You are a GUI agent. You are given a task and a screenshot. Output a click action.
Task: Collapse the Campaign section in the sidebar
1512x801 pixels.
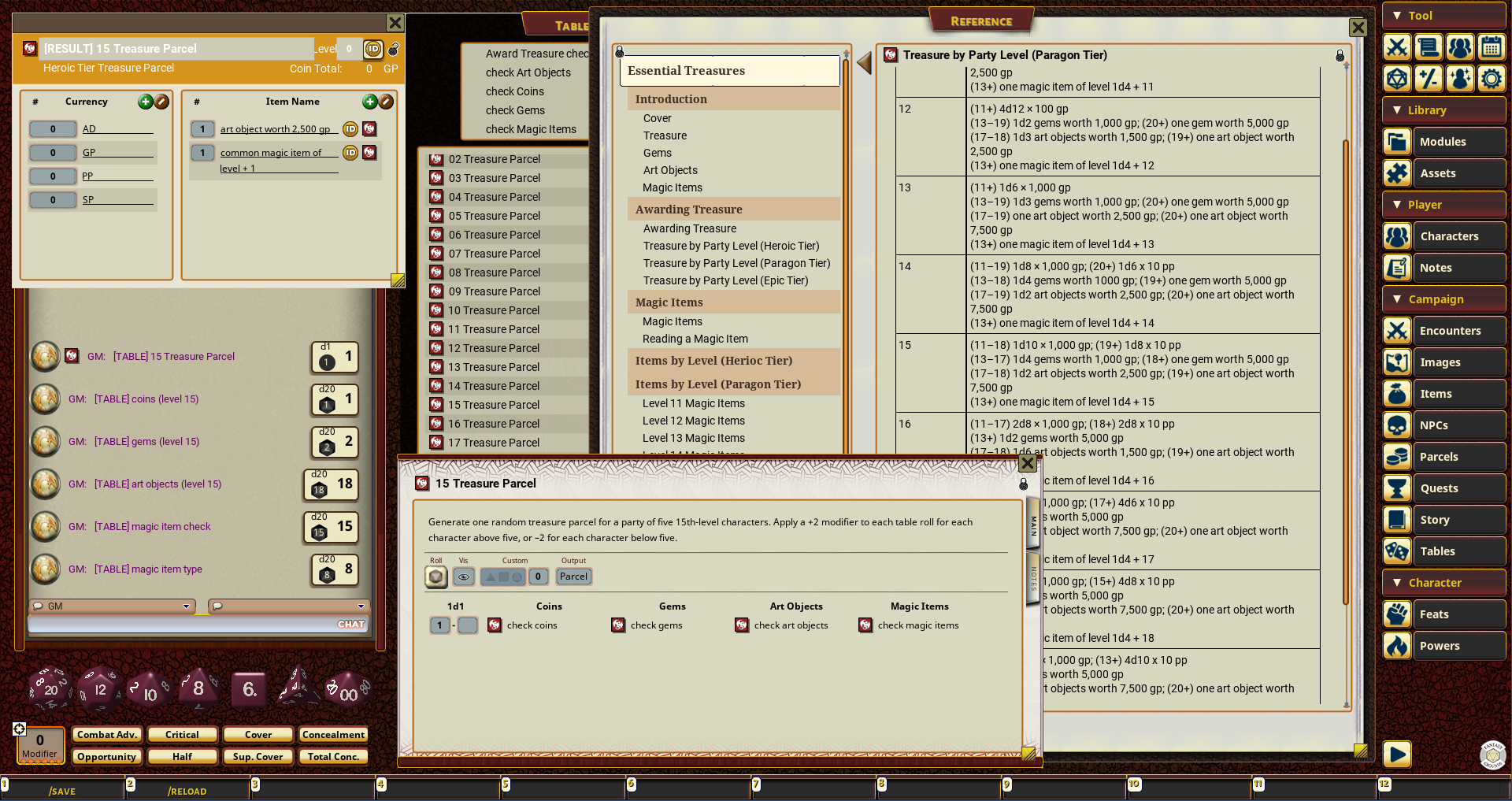click(x=1397, y=299)
